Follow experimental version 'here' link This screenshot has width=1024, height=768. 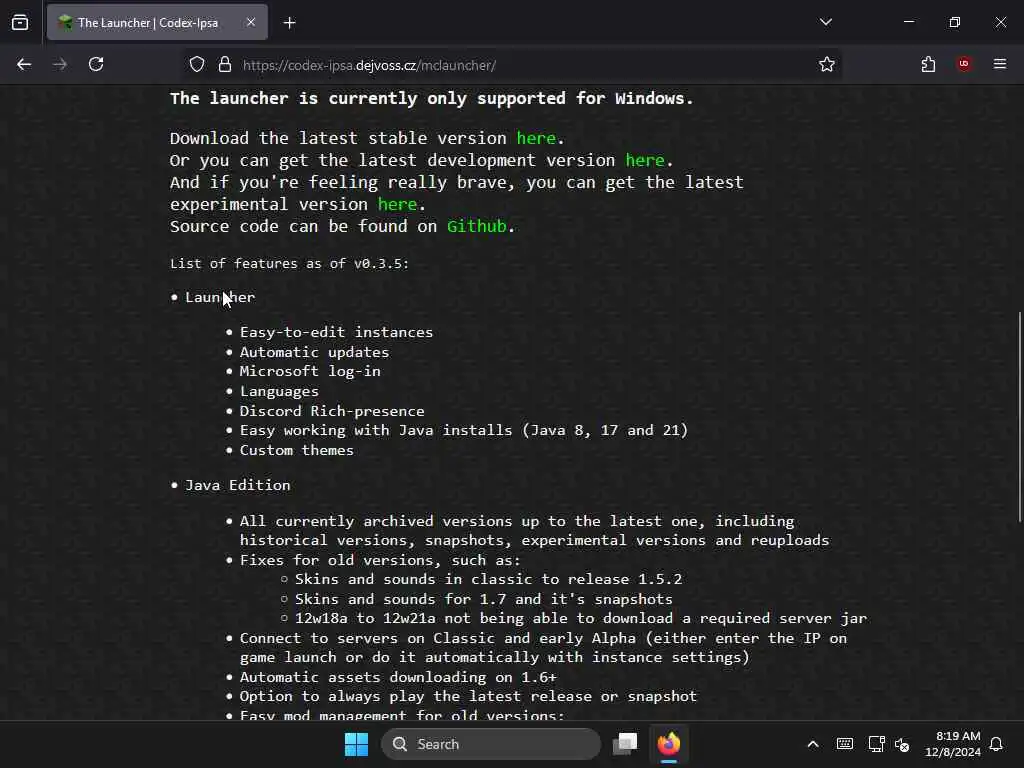coord(397,204)
